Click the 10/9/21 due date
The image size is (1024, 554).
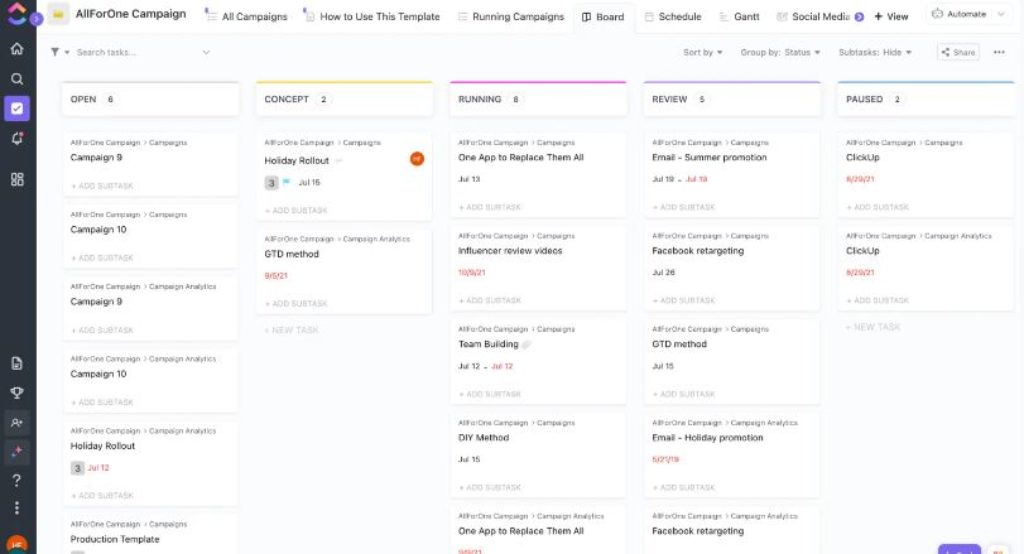(472, 273)
